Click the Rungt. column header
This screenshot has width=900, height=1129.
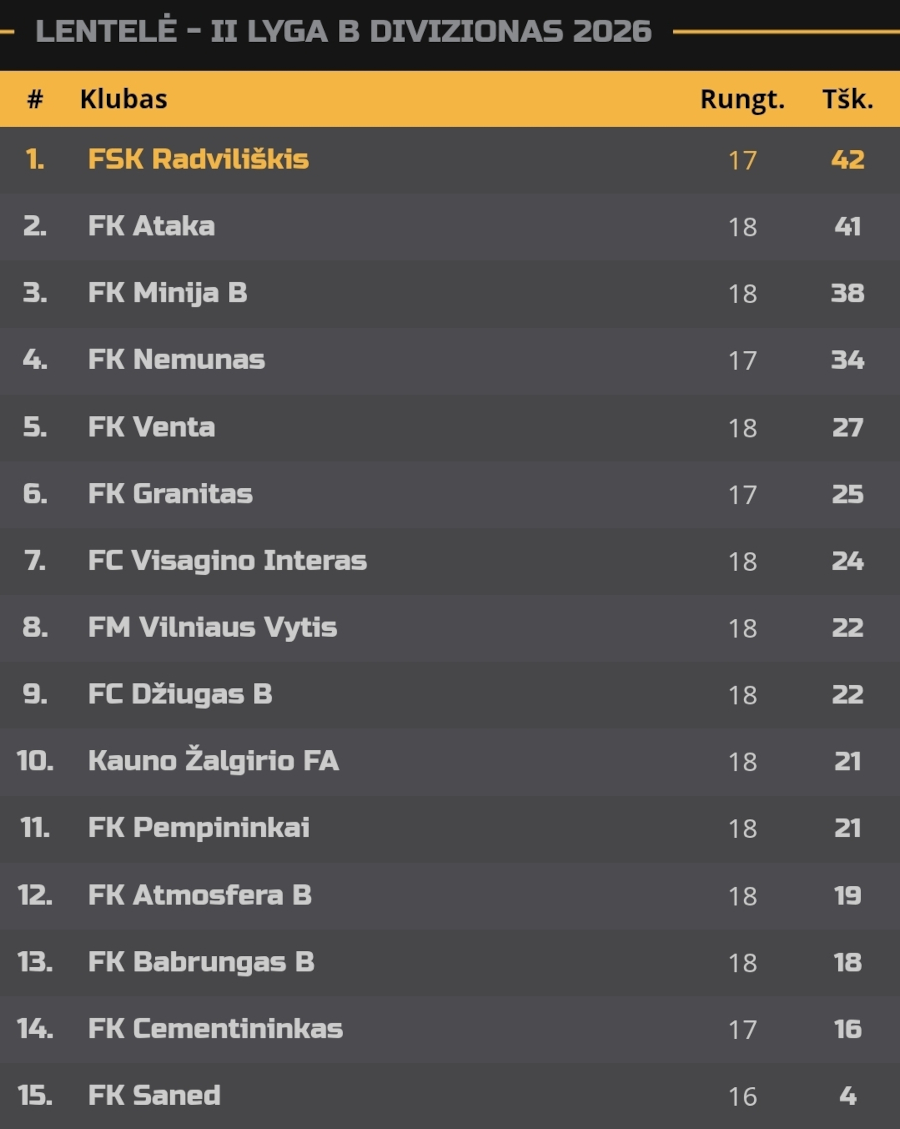742,99
